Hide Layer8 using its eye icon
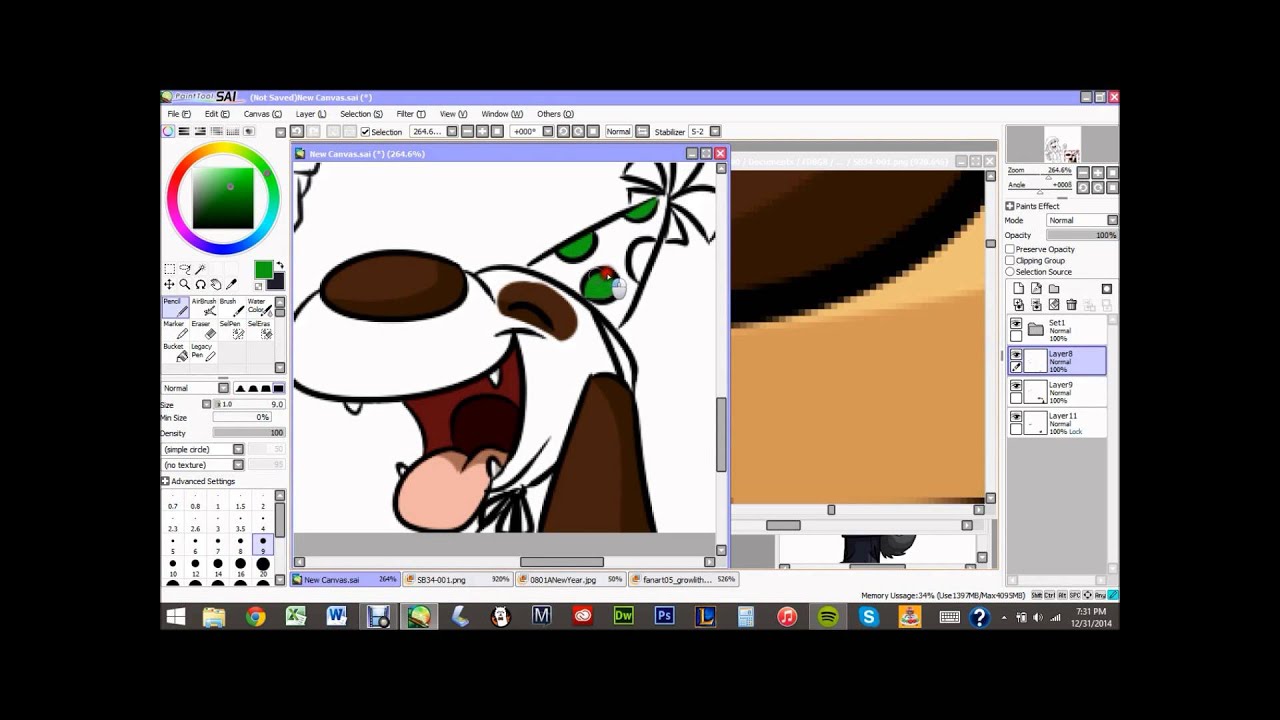Viewport: 1280px width, 720px height. coord(1016,354)
